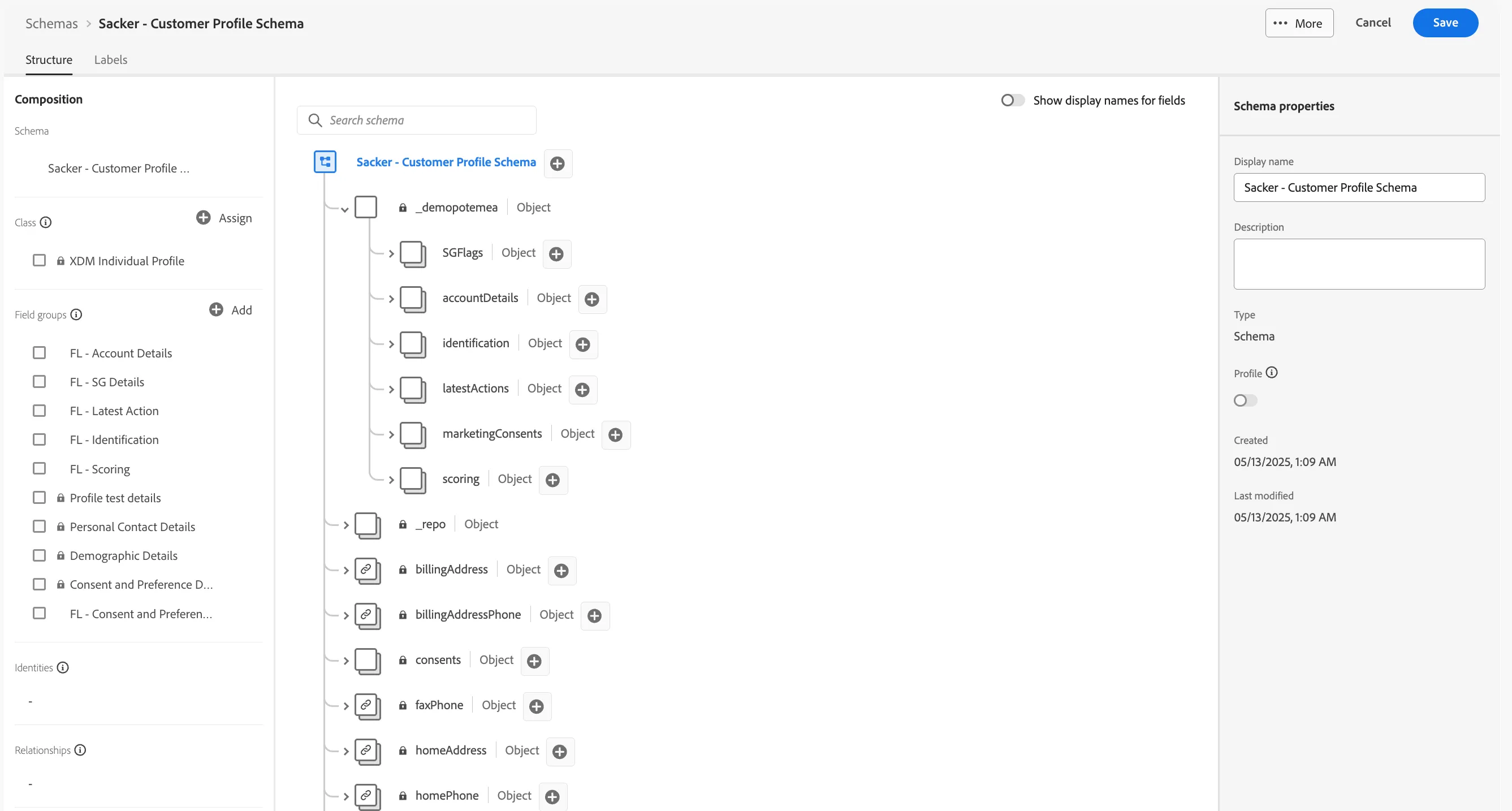Open the Class info icon

(x=45, y=222)
